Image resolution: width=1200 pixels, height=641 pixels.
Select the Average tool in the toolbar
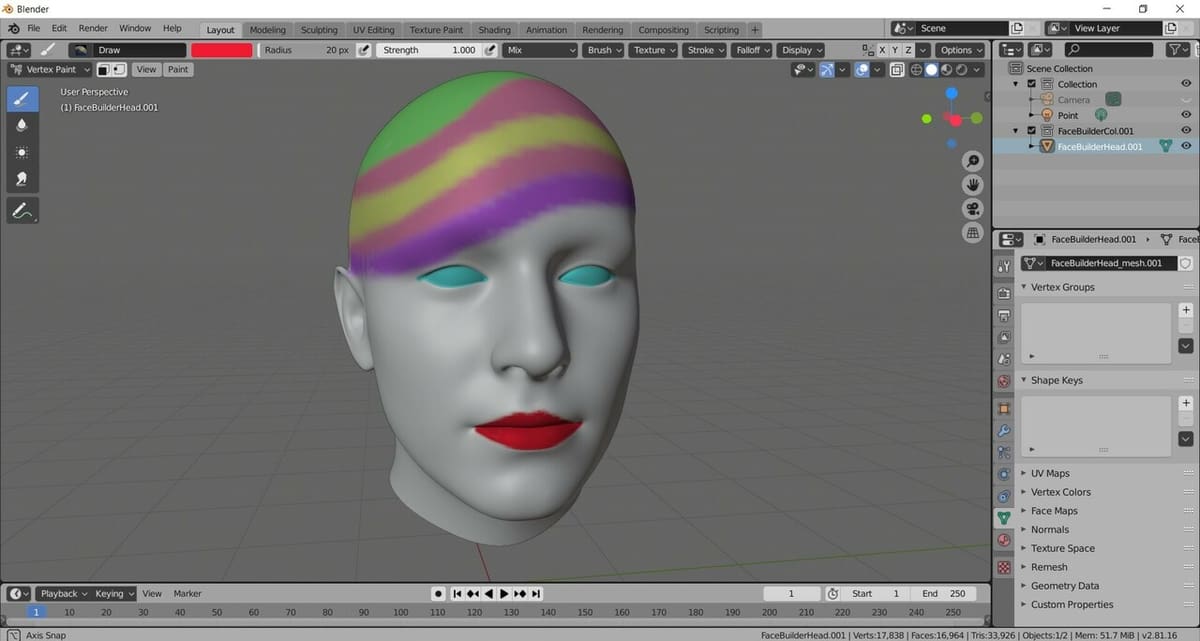click(x=22, y=152)
